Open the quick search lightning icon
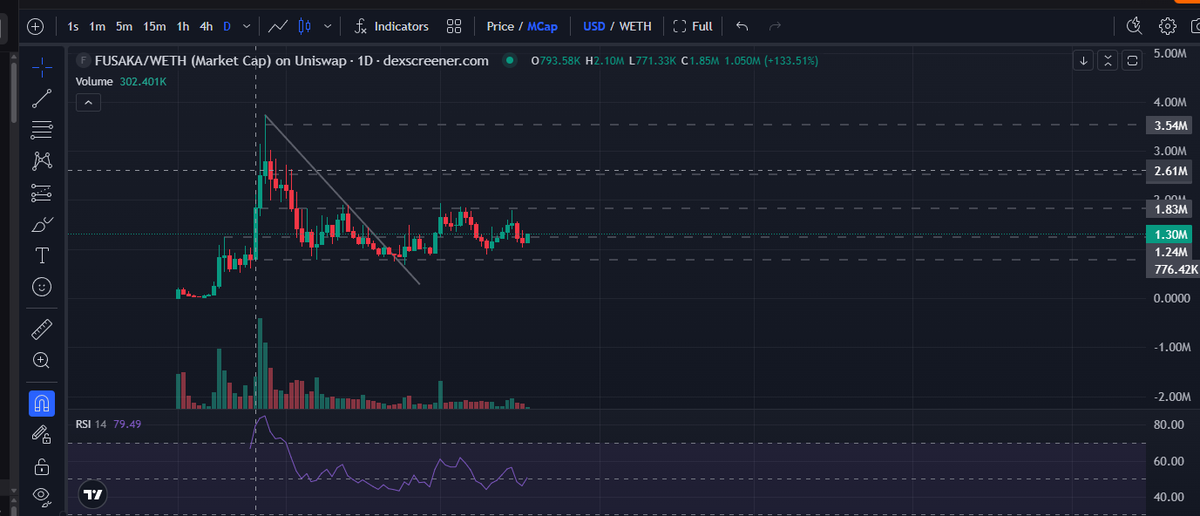The width and height of the screenshot is (1200, 516). tap(1133, 26)
